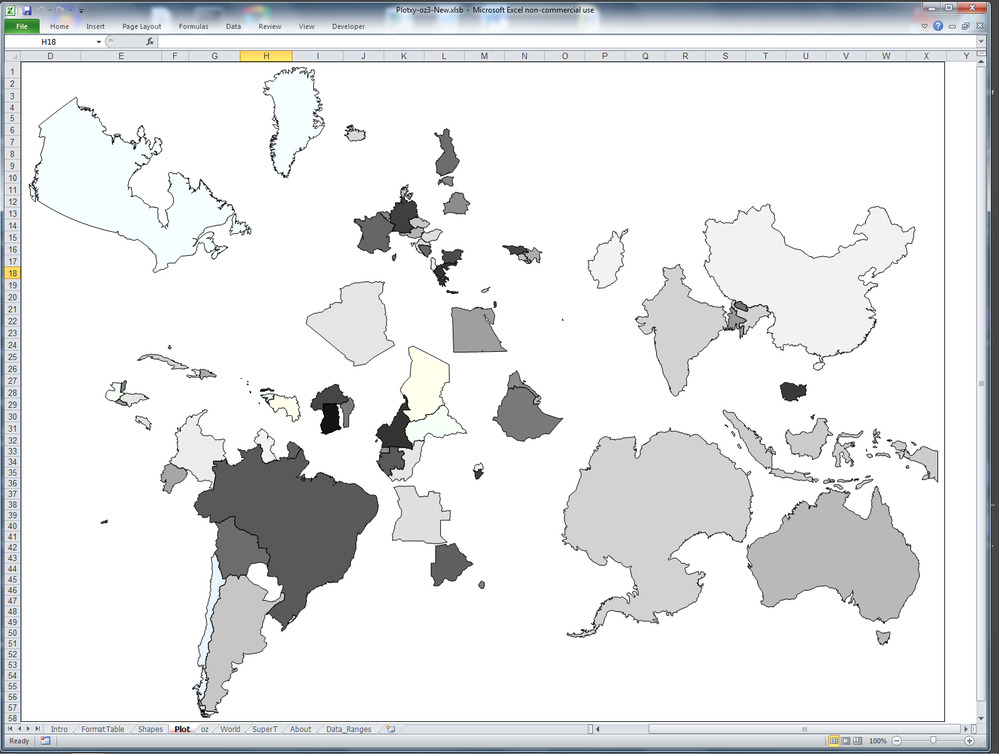Click the macro record icon in status bar
999x754 pixels.
pyautogui.click(x=45, y=741)
